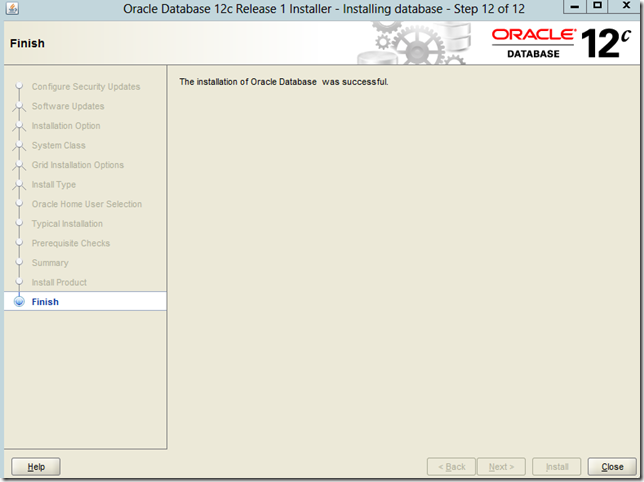Select the Typical Installation step

(x=67, y=224)
